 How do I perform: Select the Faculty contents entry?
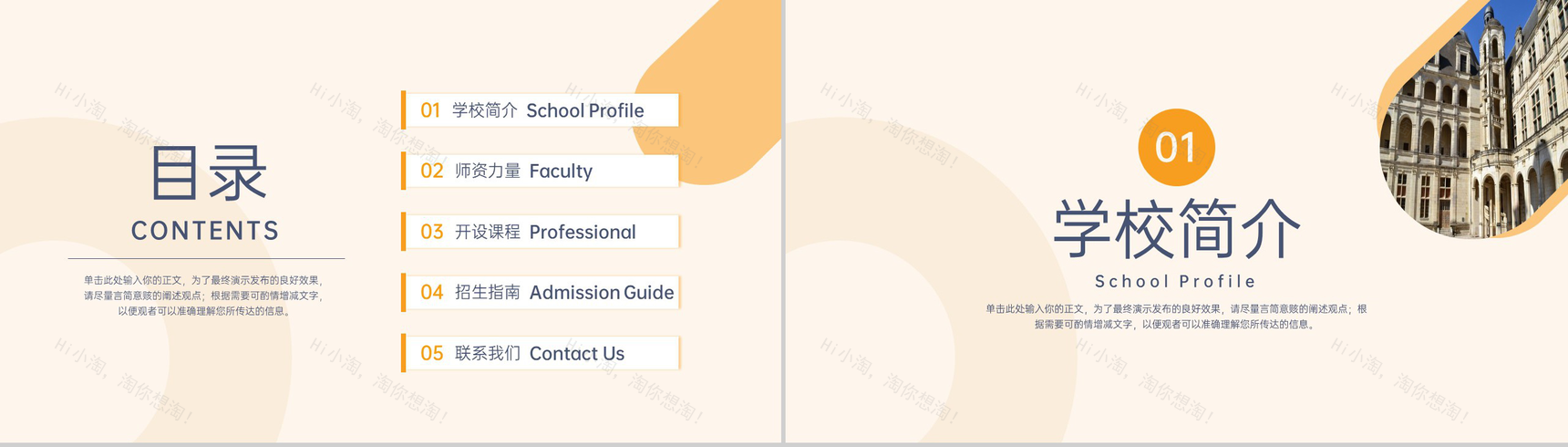click(x=524, y=171)
